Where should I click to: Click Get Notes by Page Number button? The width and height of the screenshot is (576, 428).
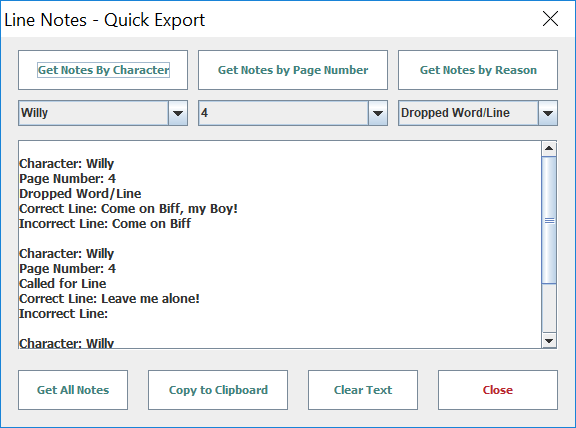[293, 70]
